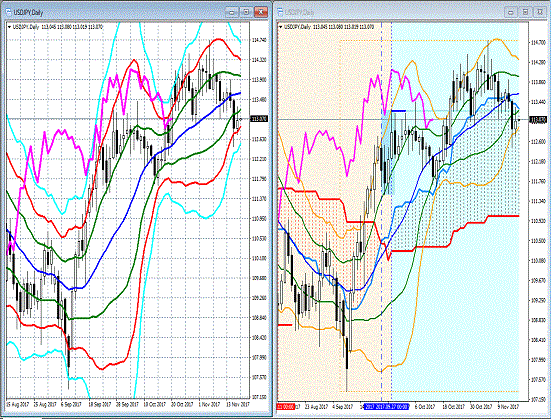Viewport: 551px width, 419px height.
Task: Click the 108.830 price level on right axis
Action: pos(538,320)
